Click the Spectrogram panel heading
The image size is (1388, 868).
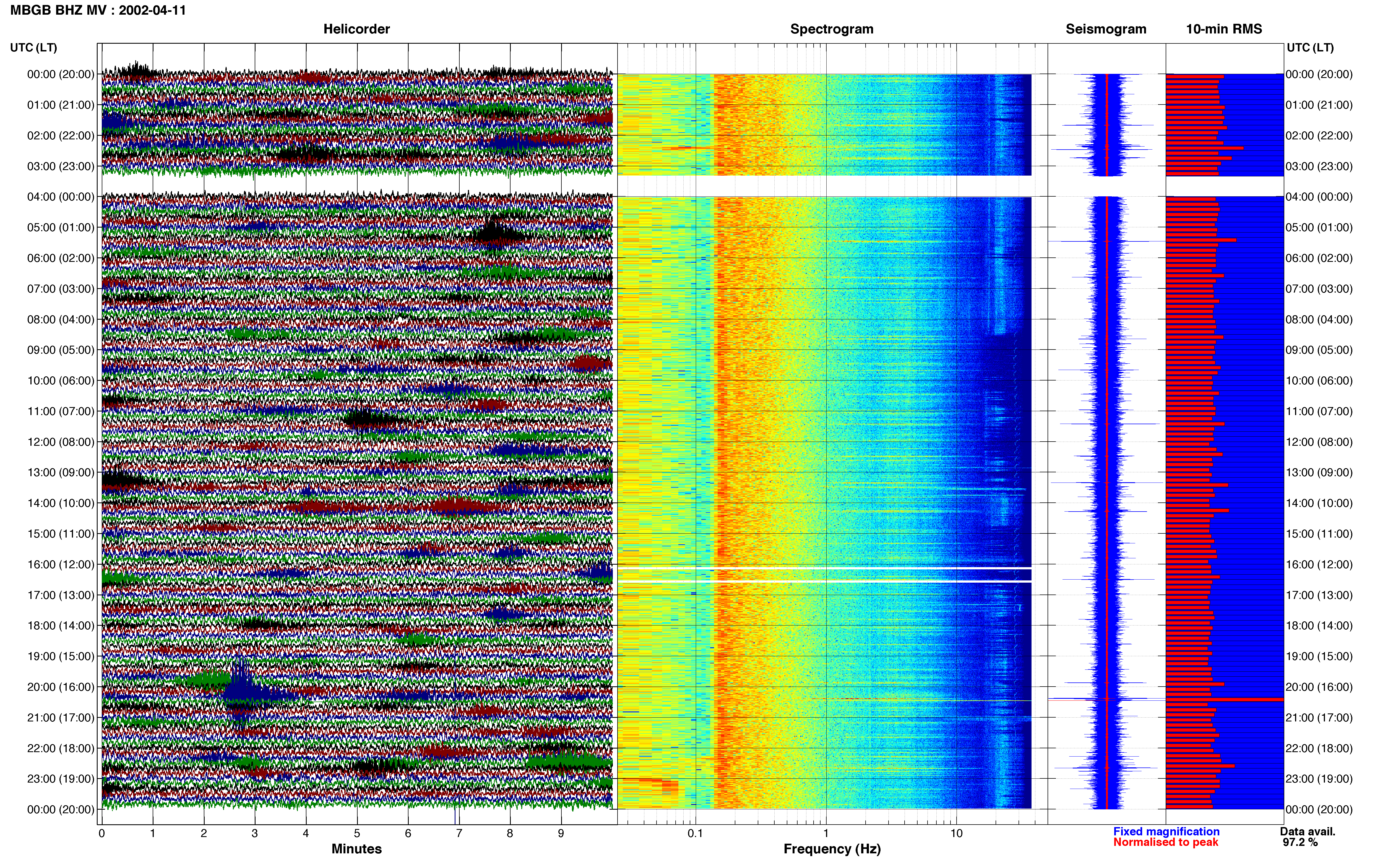click(x=832, y=29)
